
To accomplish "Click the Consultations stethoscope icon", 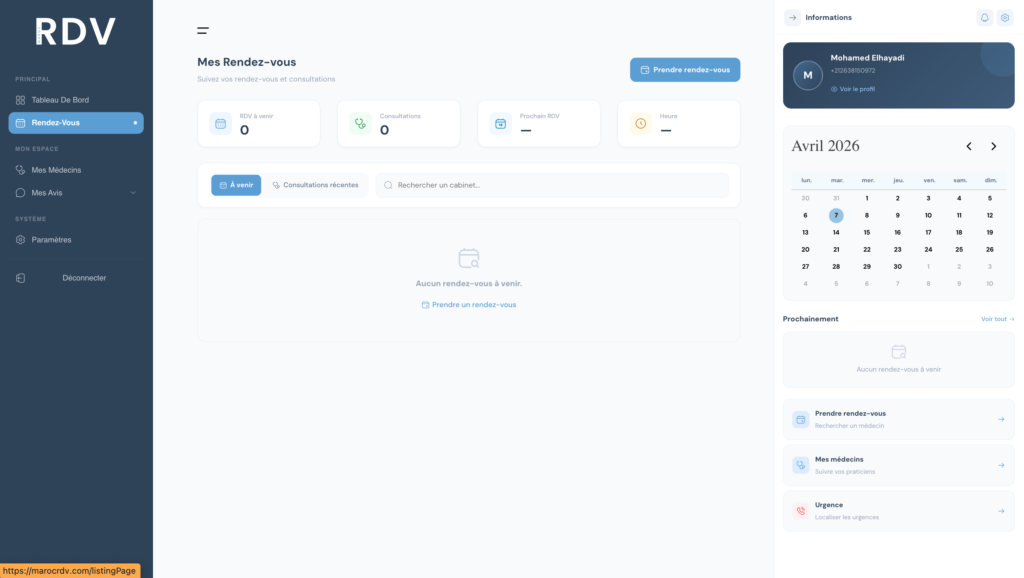I will point(360,124).
